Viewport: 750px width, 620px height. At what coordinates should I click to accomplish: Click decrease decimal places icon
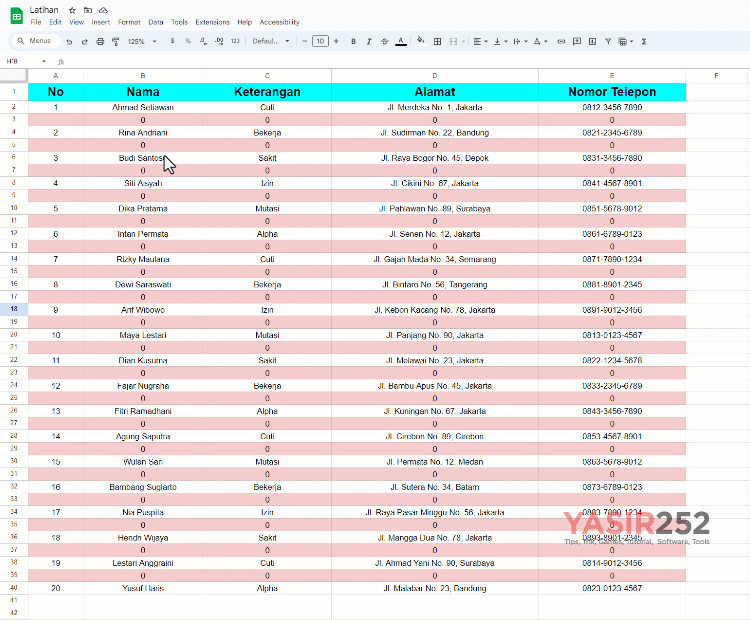(x=203, y=41)
